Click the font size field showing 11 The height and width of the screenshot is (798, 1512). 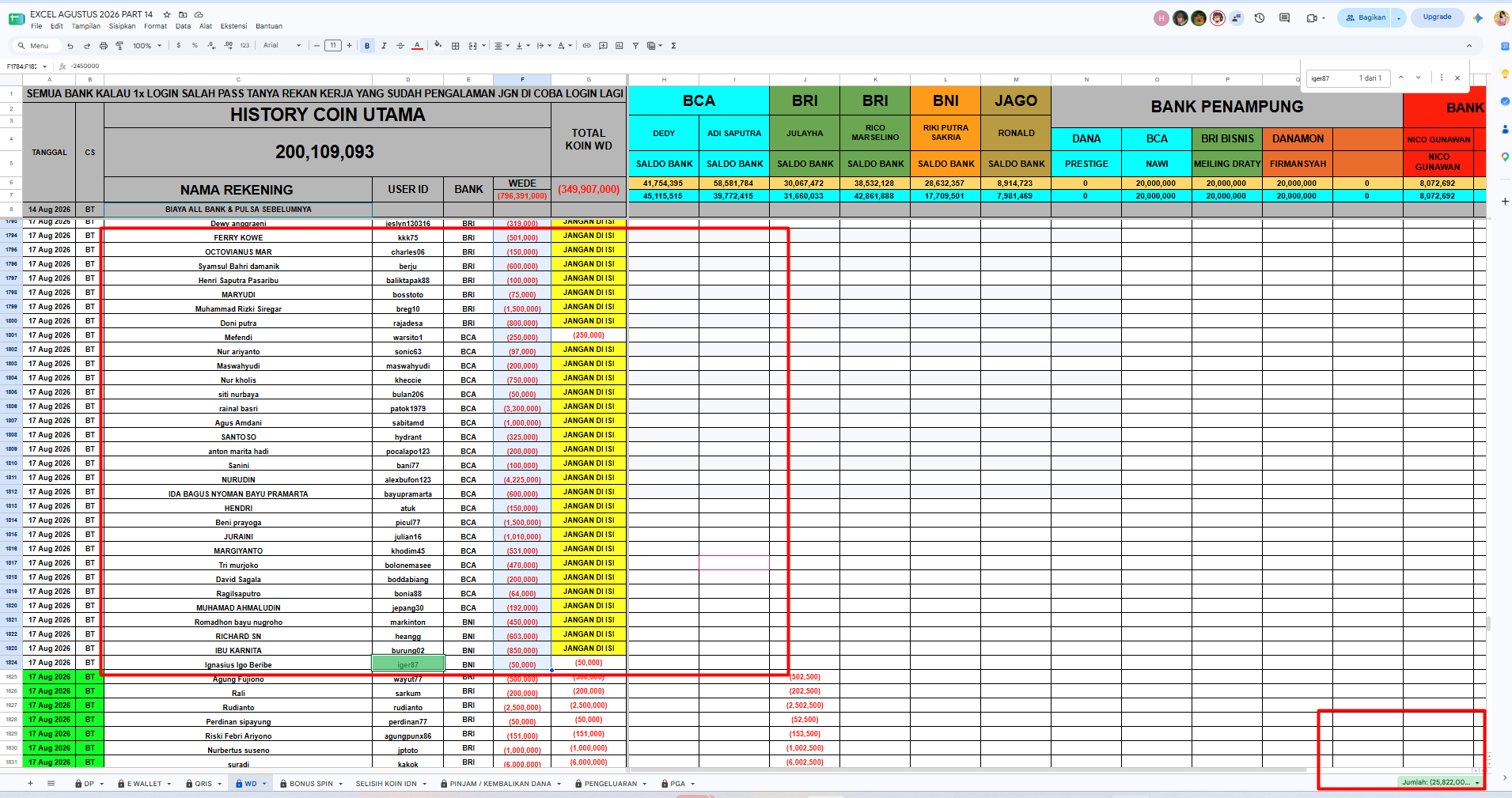pyautogui.click(x=333, y=46)
